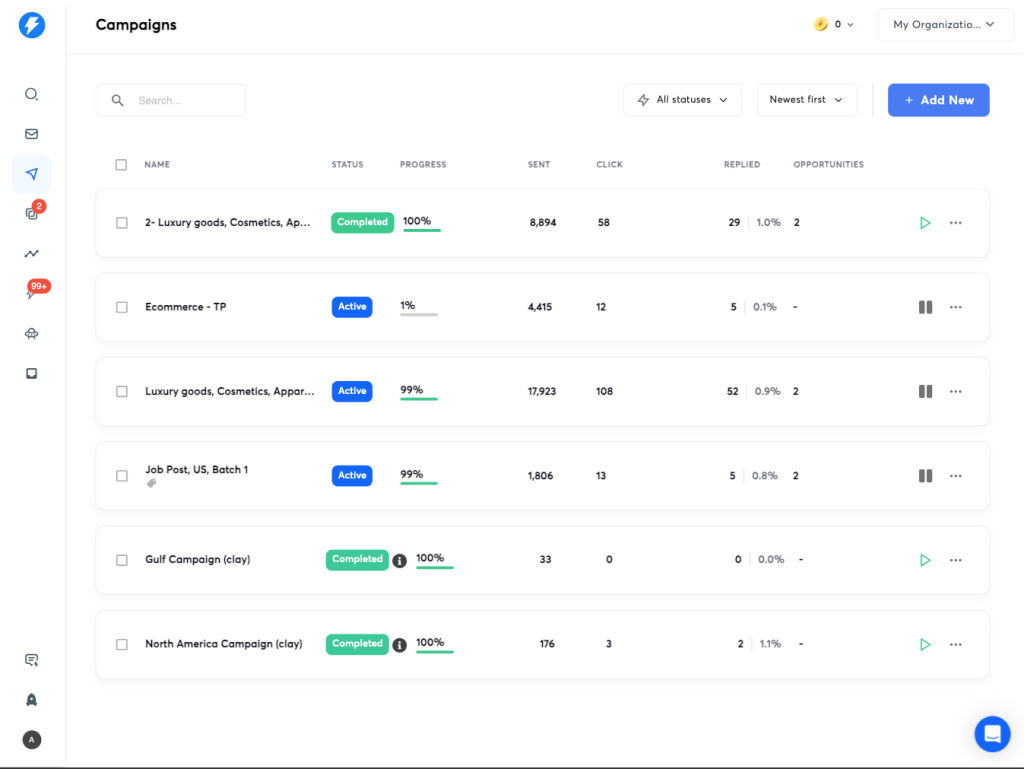Click the Instantly lightning bolt logo
The image size is (1024, 769).
[31, 25]
